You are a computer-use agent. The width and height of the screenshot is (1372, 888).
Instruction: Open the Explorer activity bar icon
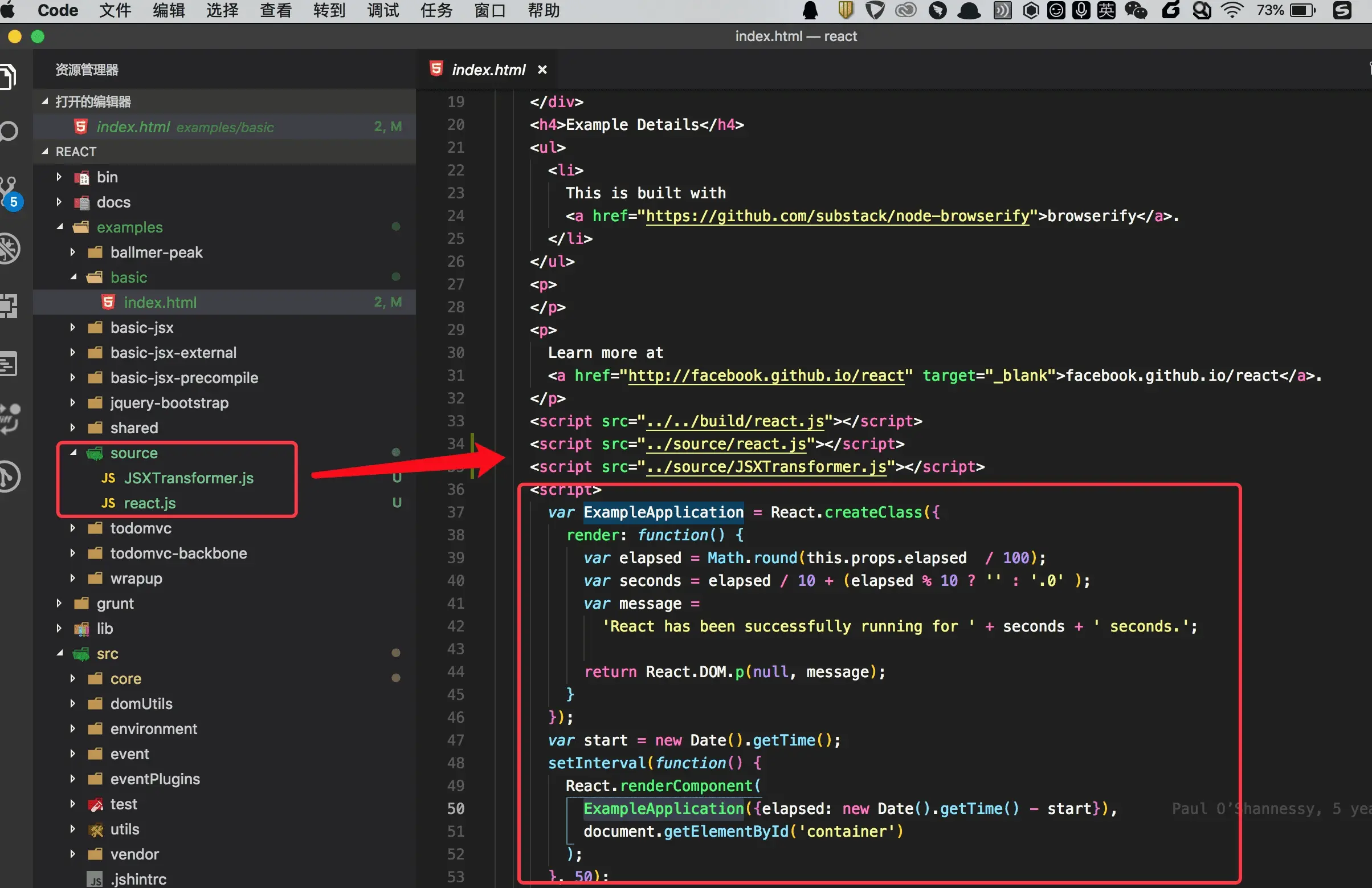point(8,76)
